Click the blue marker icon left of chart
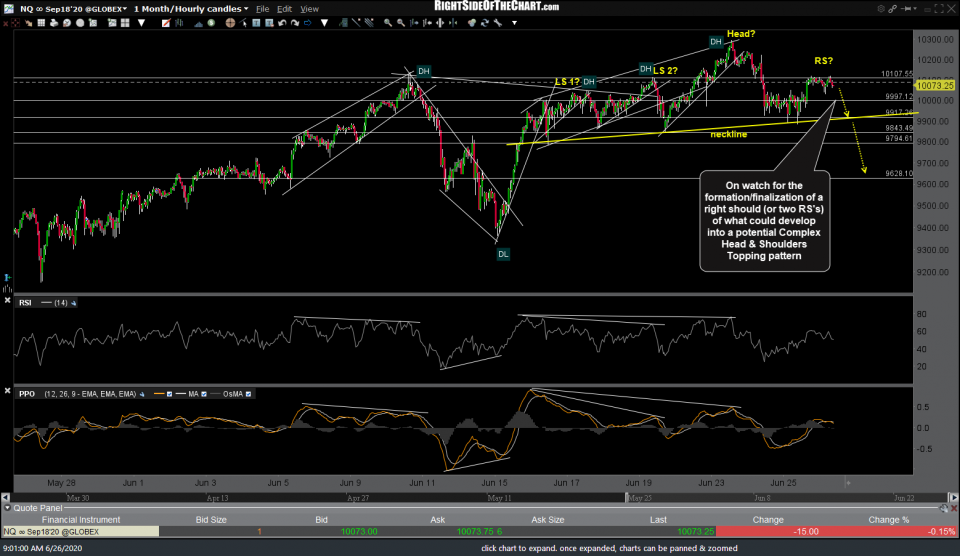 pyautogui.click(x=7, y=277)
